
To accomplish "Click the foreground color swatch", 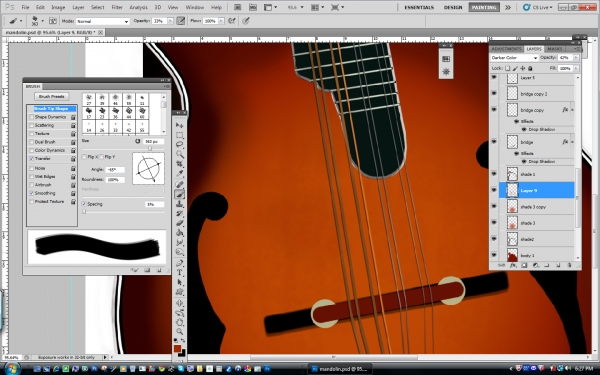I will [177, 348].
